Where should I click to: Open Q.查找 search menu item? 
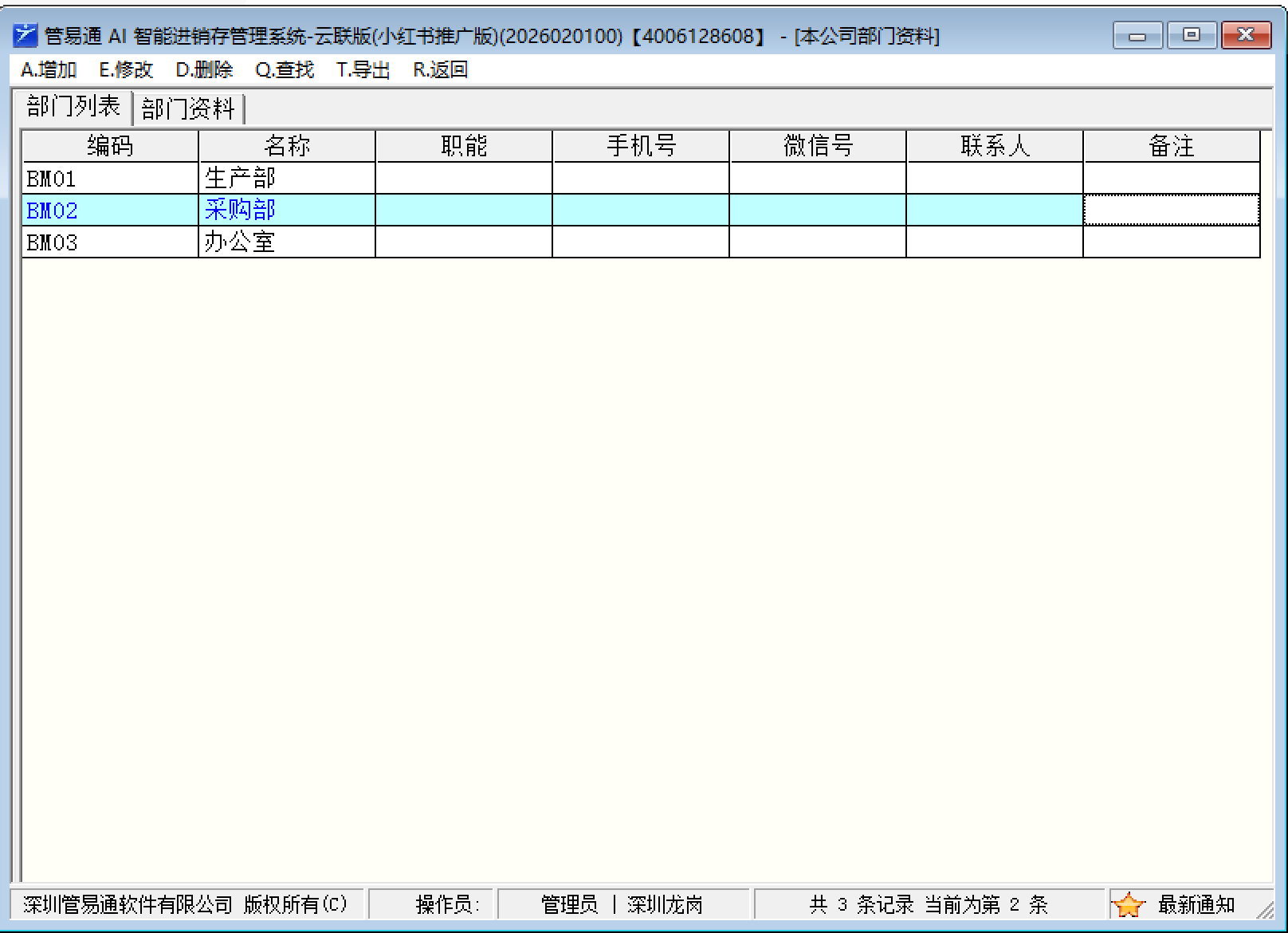285,70
